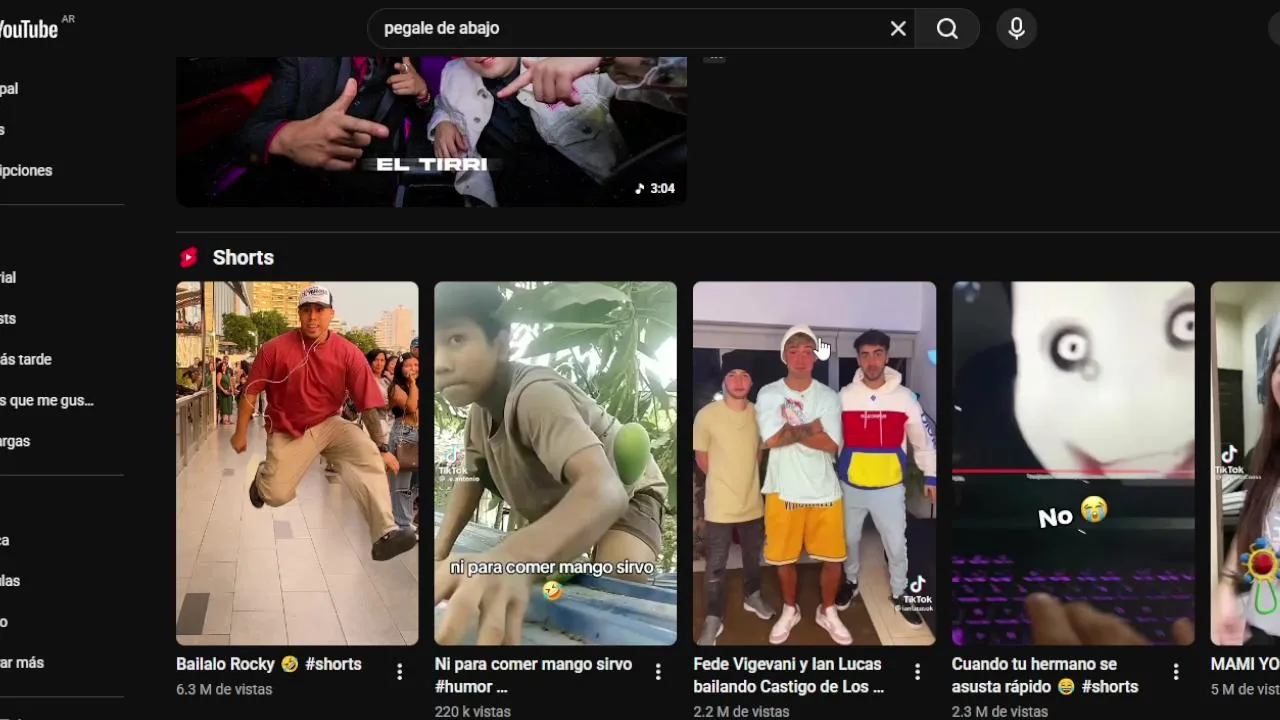Click the red Shorts section icon

[x=188, y=258]
